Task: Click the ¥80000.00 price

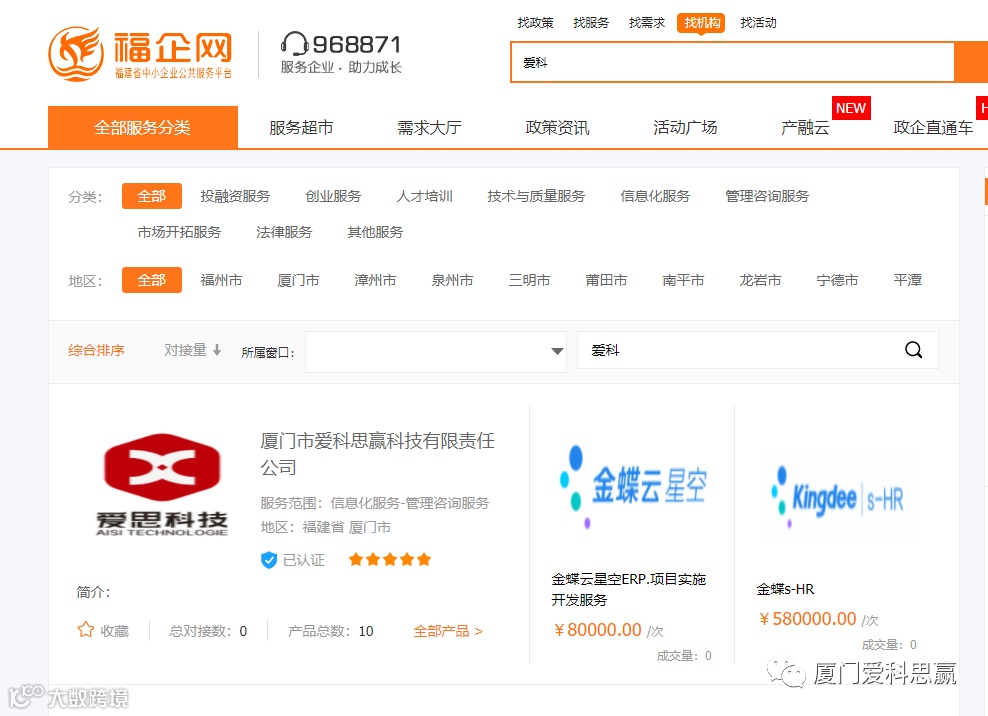Action: pyautogui.click(x=597, y=630)
